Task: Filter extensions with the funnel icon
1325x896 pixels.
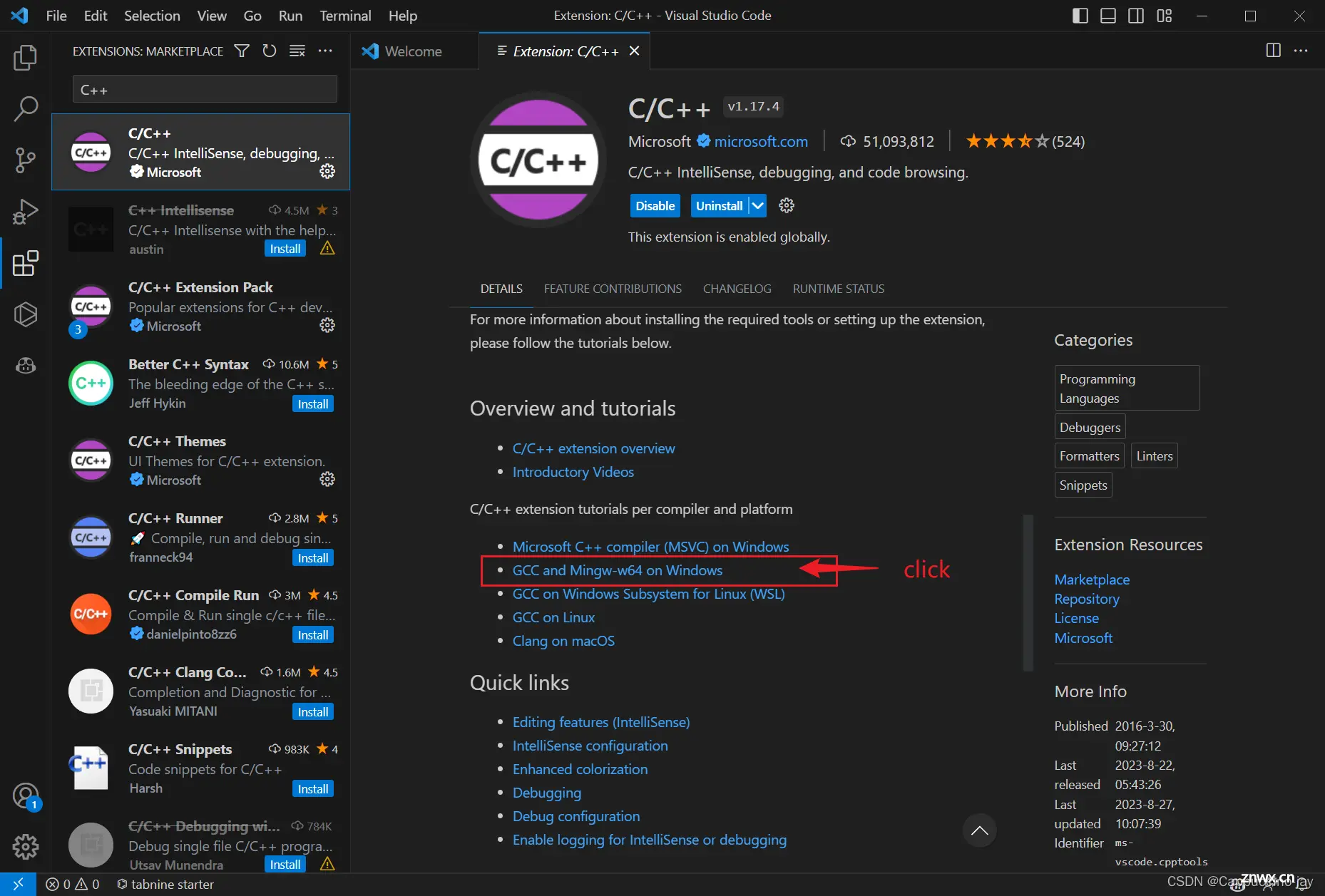Action: click(242, 51)
